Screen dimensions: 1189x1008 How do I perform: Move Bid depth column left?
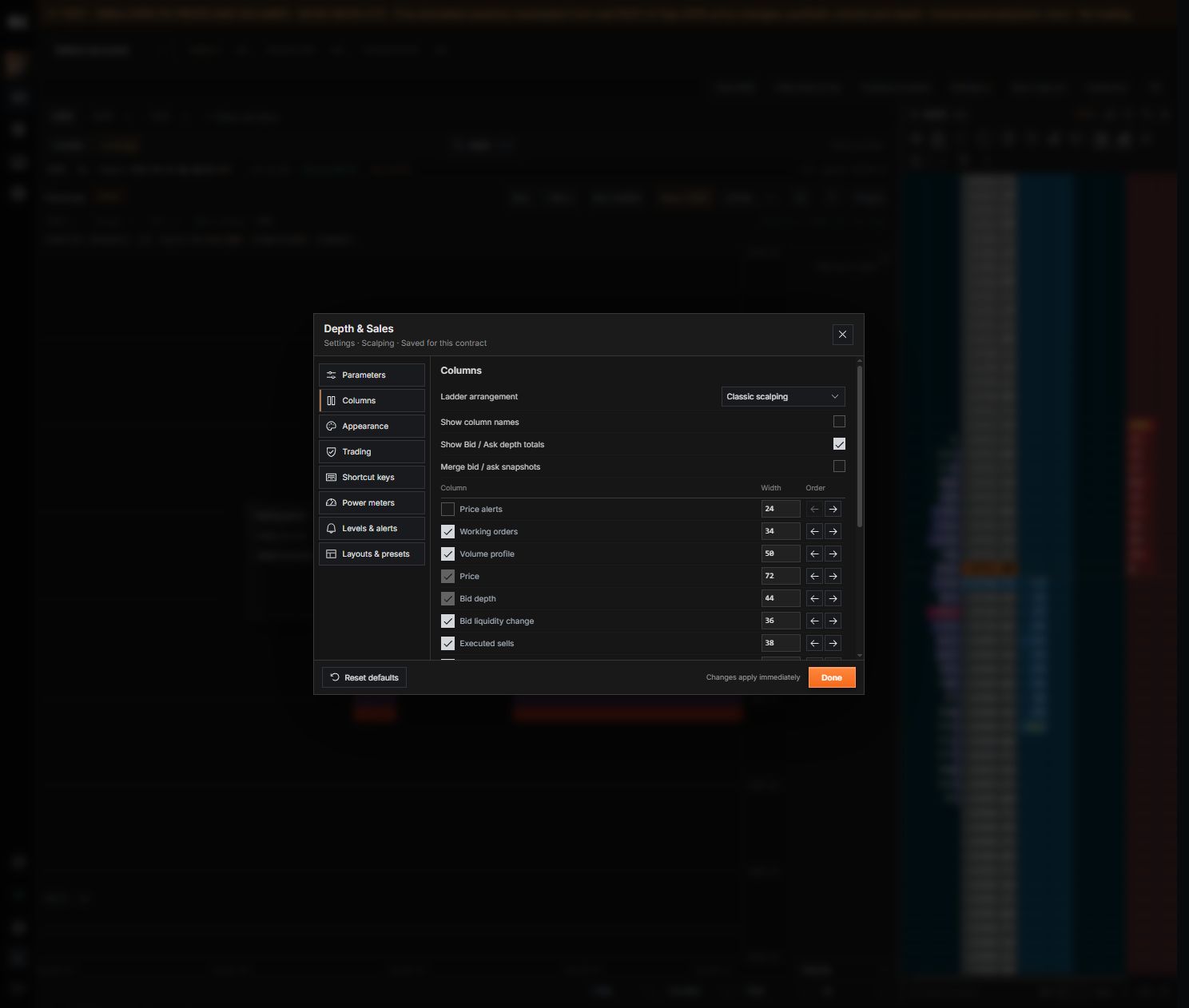tap(814, 598)
